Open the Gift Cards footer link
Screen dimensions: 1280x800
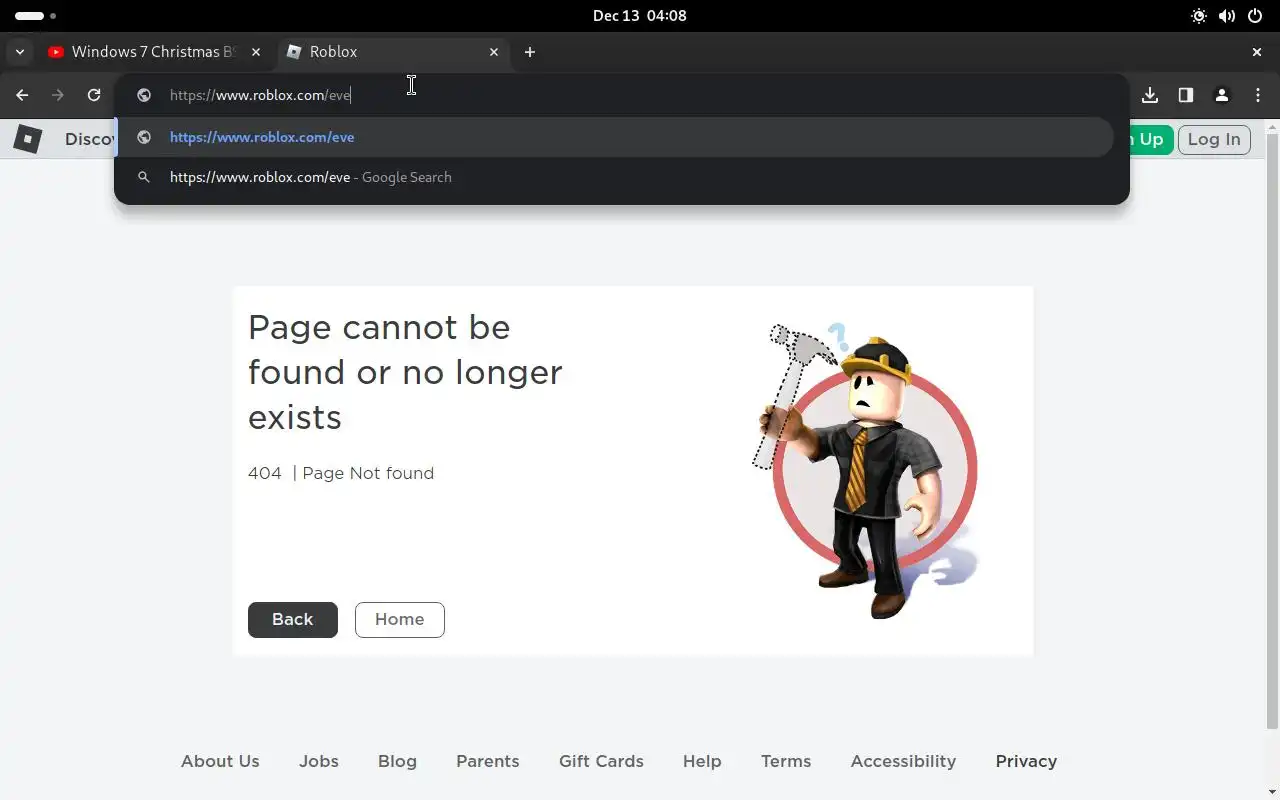[601, 761]
